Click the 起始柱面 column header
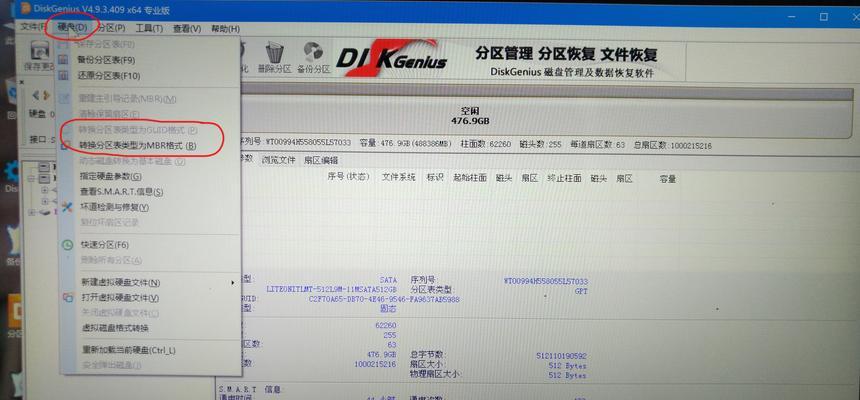This screenshot has width=860, height=400. [470, 178]
